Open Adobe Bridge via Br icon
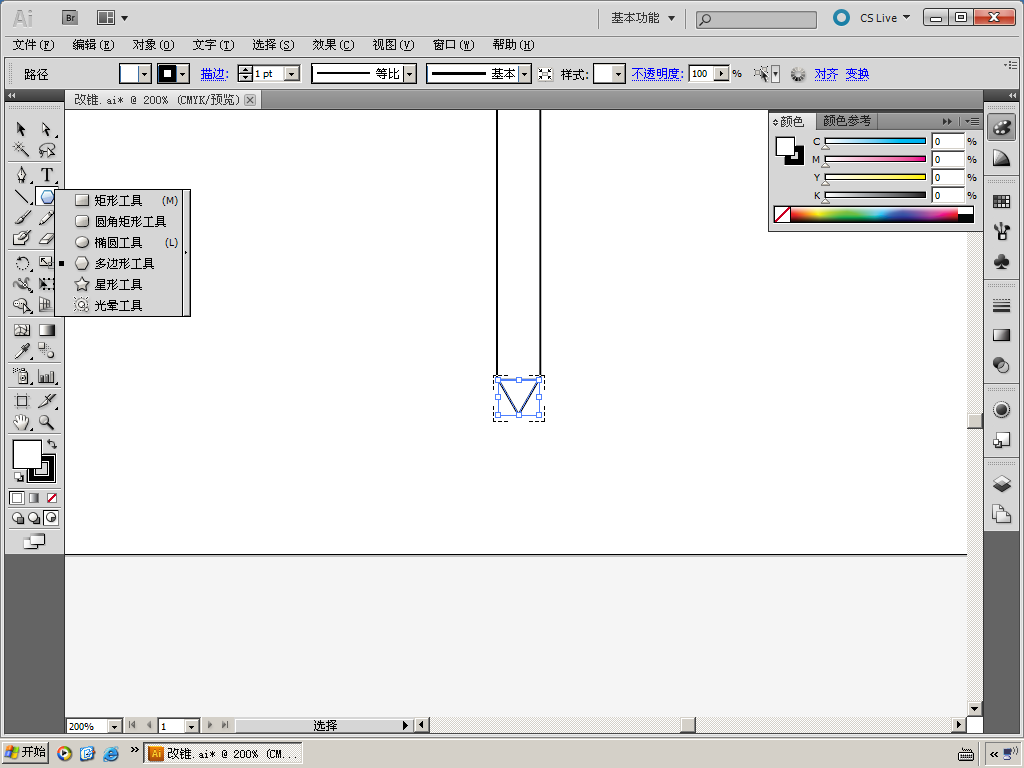 70,18
